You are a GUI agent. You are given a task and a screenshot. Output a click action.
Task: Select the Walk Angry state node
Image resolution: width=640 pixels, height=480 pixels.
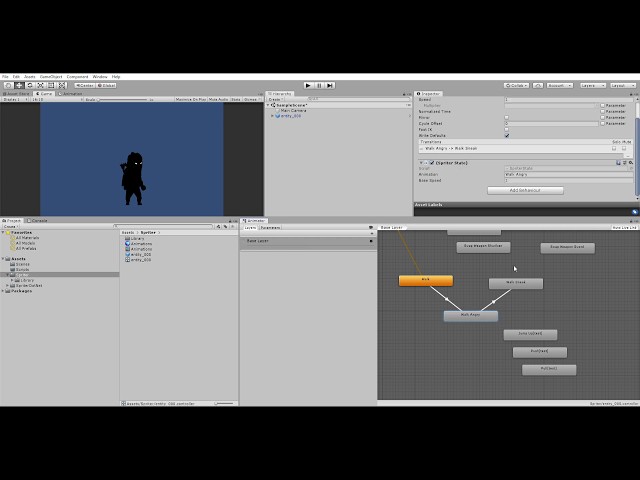click(471, 316)
